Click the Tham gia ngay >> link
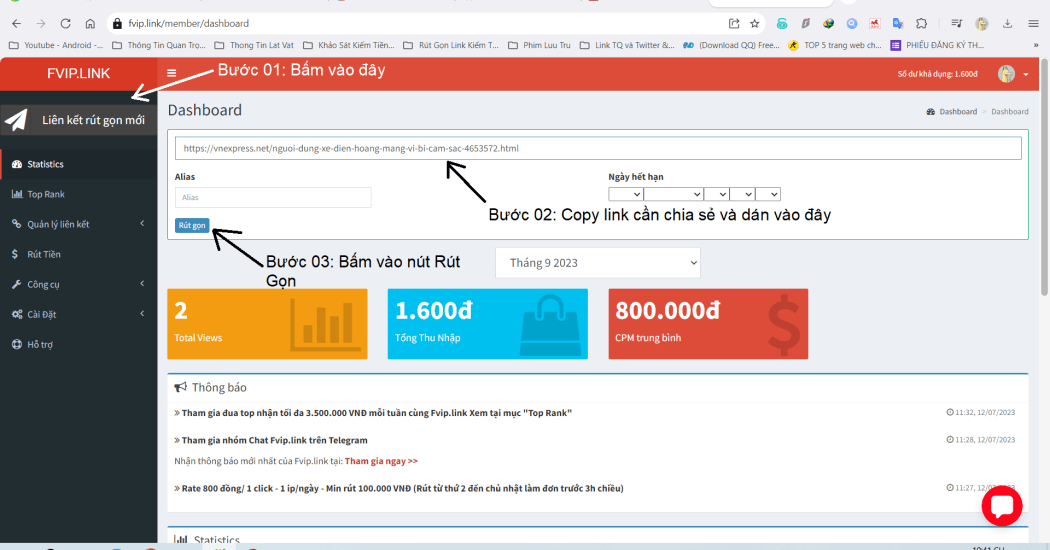Screen dimensions: 1050x550 click(381, 461)
